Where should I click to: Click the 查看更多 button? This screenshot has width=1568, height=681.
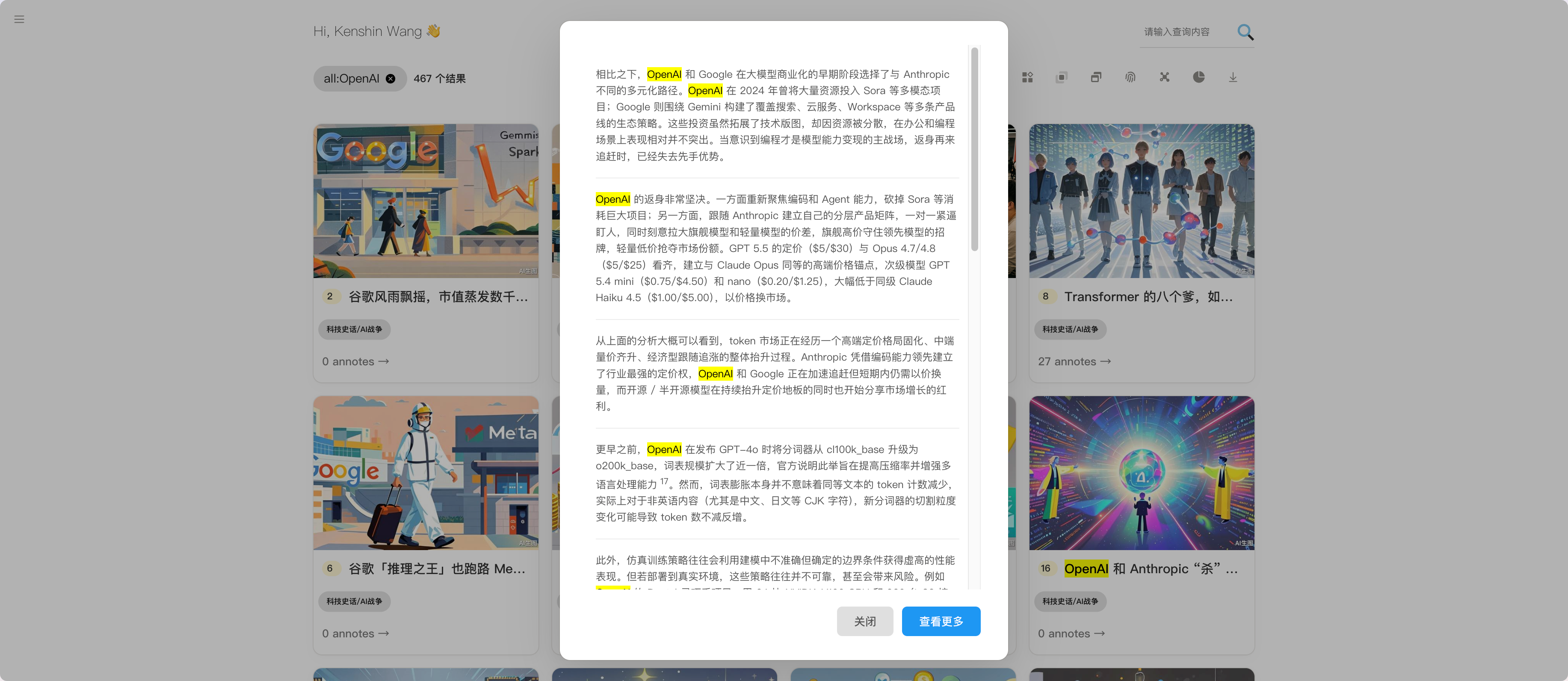coord(941,622)
